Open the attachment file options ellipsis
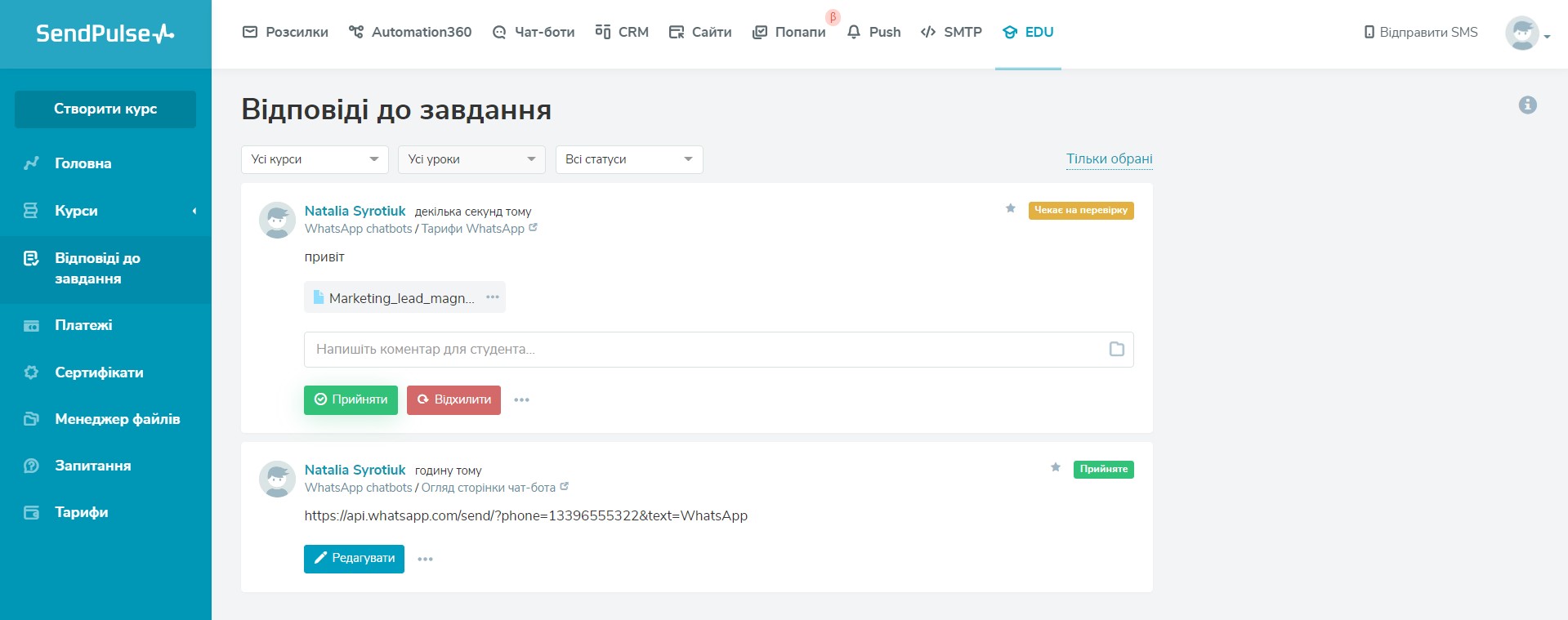 (493, 297)
